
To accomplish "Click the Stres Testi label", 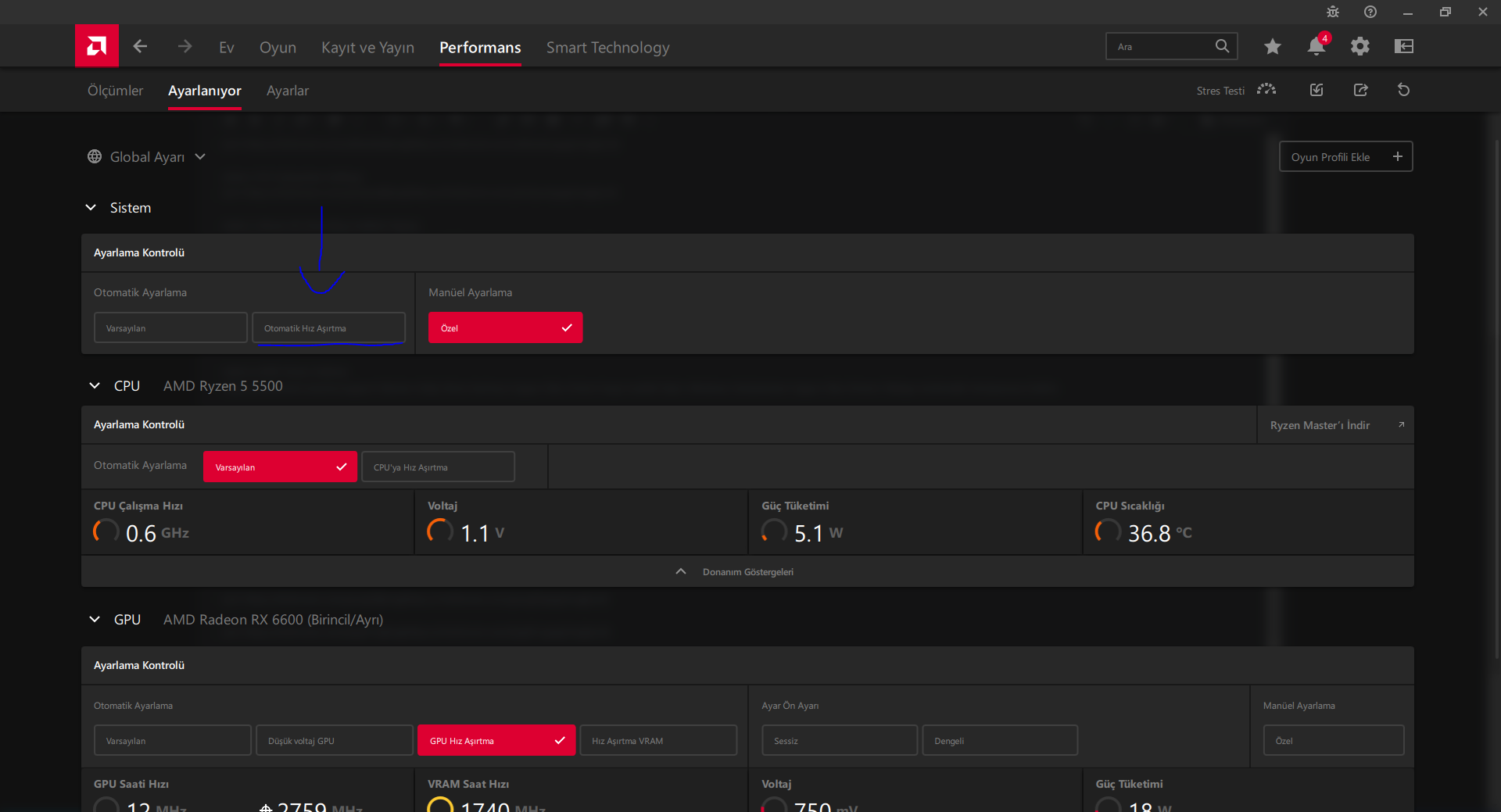I will pyautogui.click(x=1220, y=91).
